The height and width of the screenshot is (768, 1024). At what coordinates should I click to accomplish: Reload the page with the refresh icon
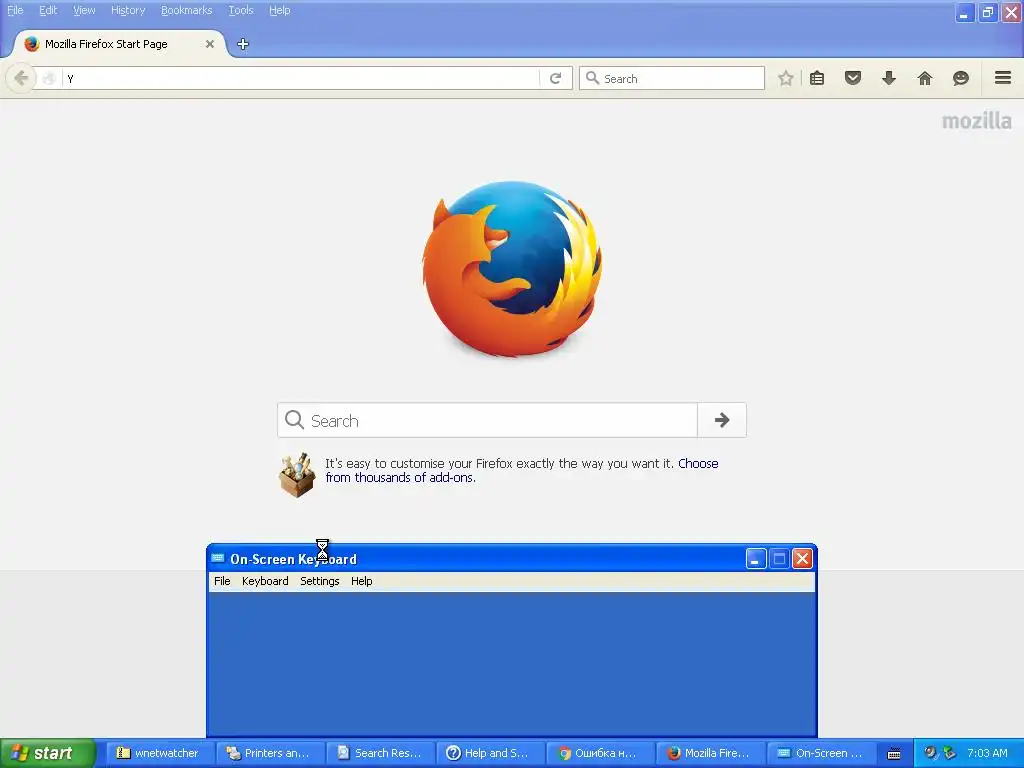click(556, 78)
